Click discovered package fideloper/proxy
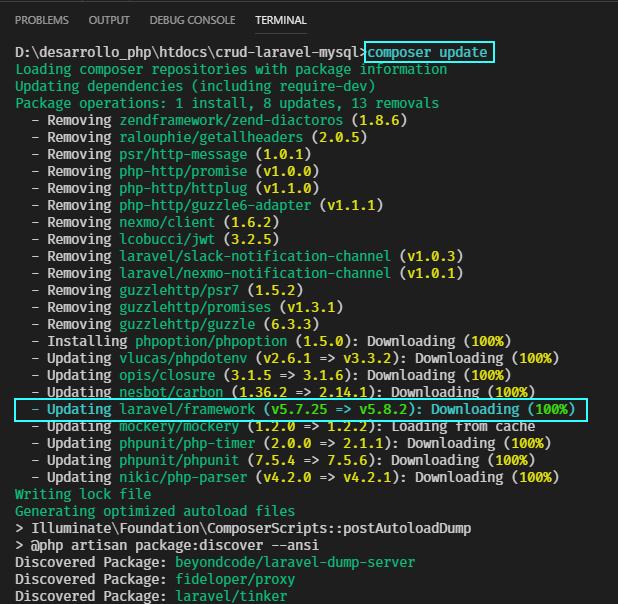The height and width of the screenshot is (604, 618). tap(235, 579)
